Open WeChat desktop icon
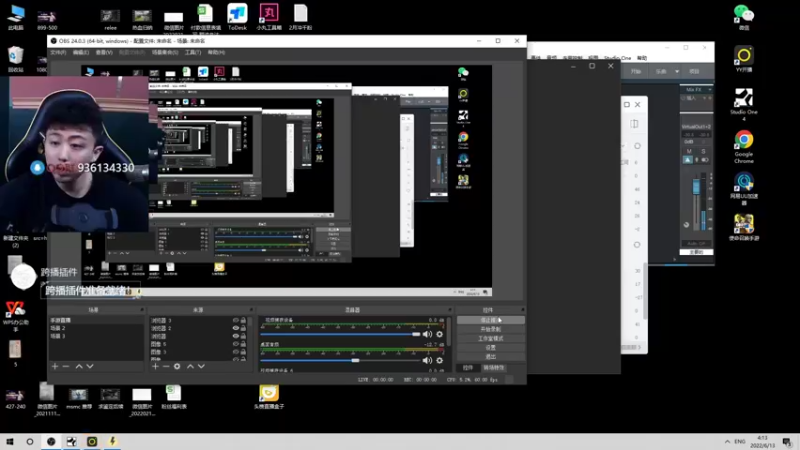The height and width of the screenshot is (450, 800). [743, 17]
